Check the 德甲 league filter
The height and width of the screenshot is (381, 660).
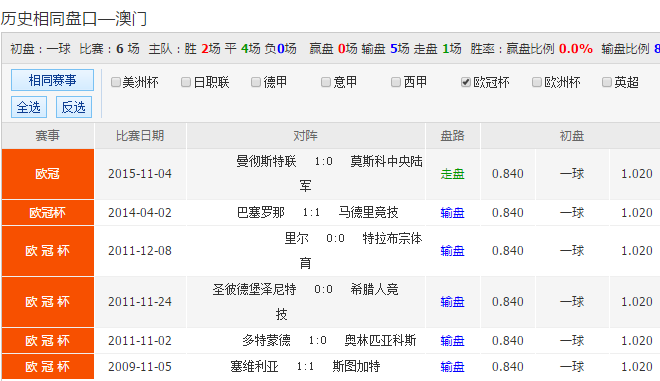(x=255, y=82)
